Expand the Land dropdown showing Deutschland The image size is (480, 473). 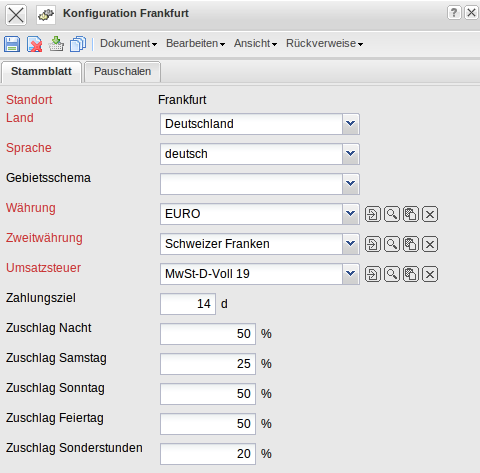coord(350,124)
